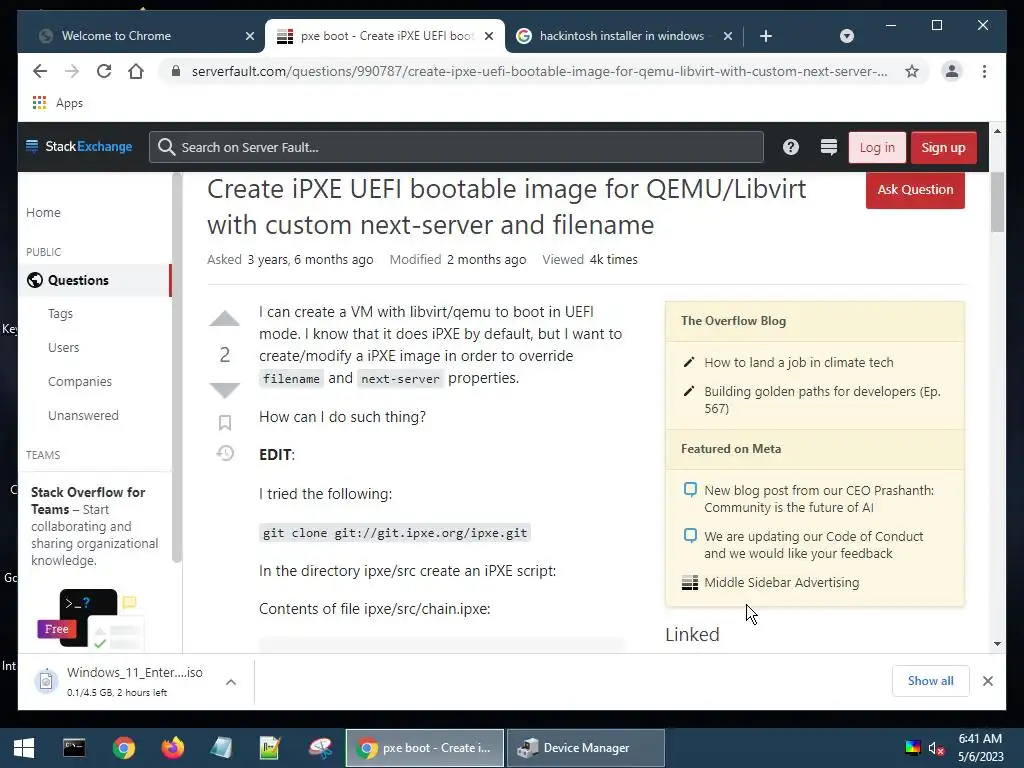Upvote the question

click(225, 319)
